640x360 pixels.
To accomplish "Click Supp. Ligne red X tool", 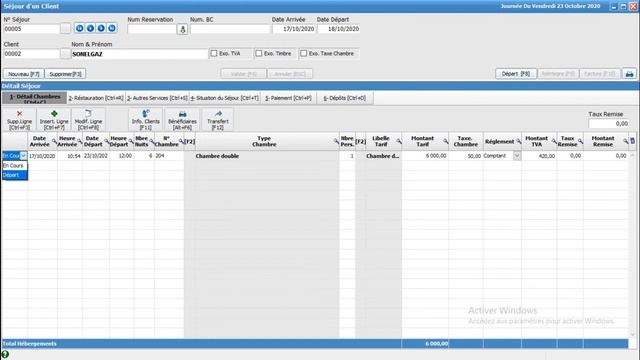I will (x=19, y=120).
